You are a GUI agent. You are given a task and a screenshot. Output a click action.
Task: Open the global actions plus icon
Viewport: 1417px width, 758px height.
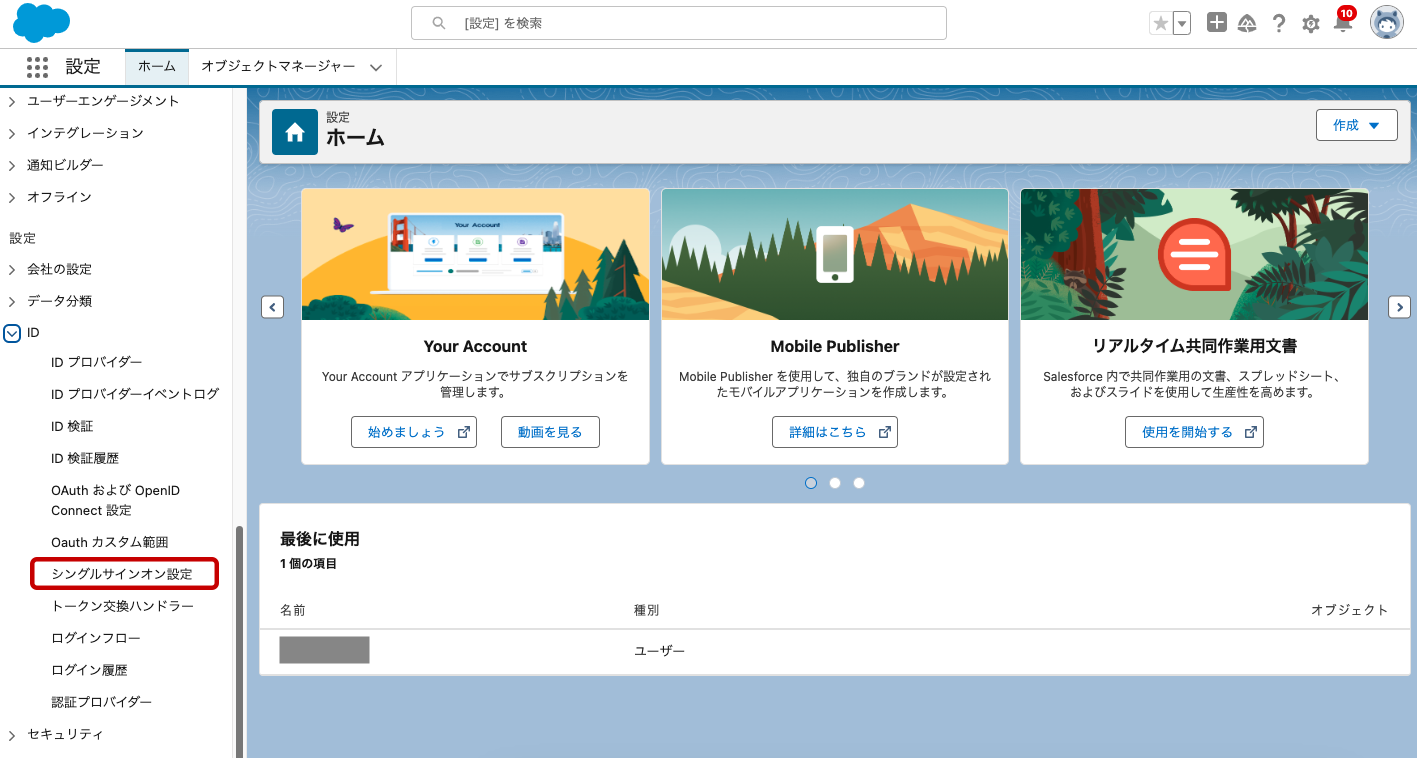click(1216, 23)
